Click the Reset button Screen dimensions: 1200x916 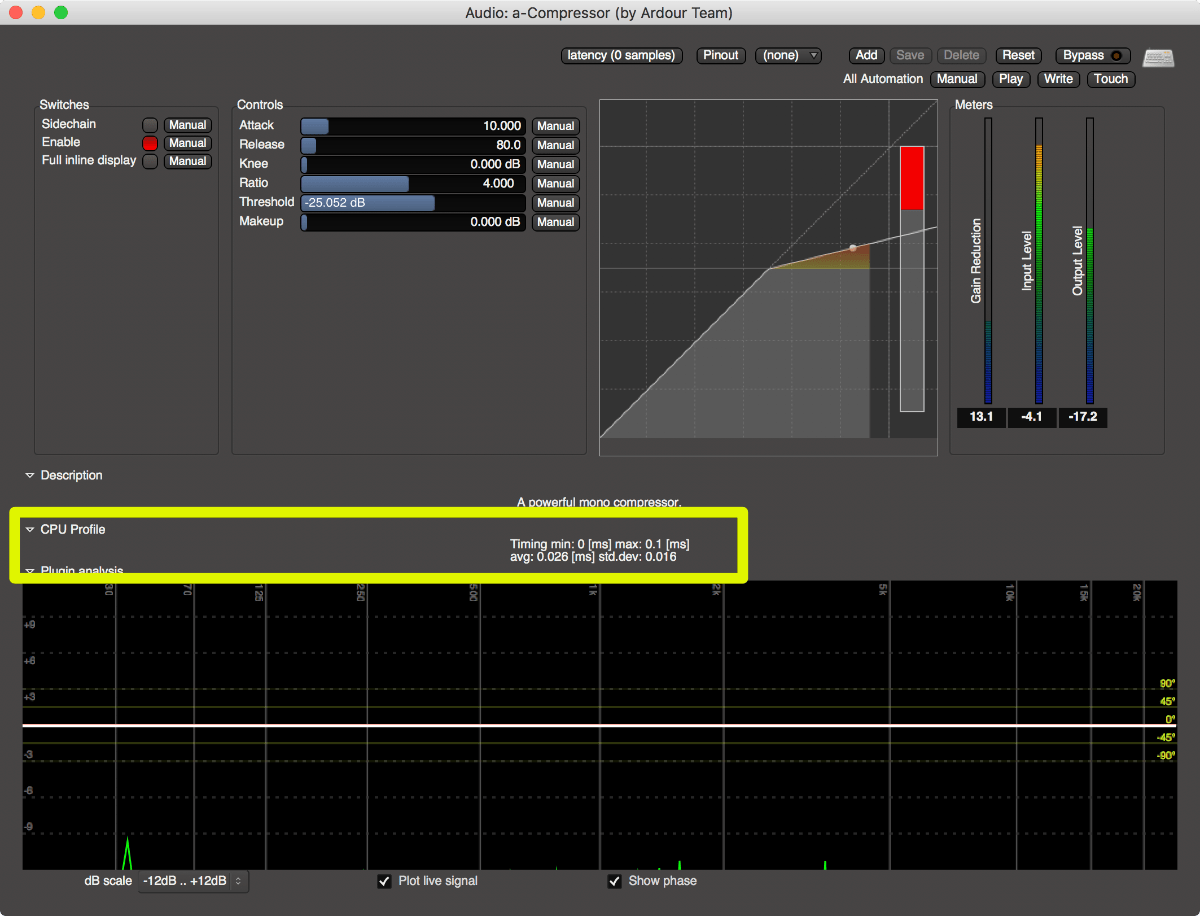pos(1018,56)
